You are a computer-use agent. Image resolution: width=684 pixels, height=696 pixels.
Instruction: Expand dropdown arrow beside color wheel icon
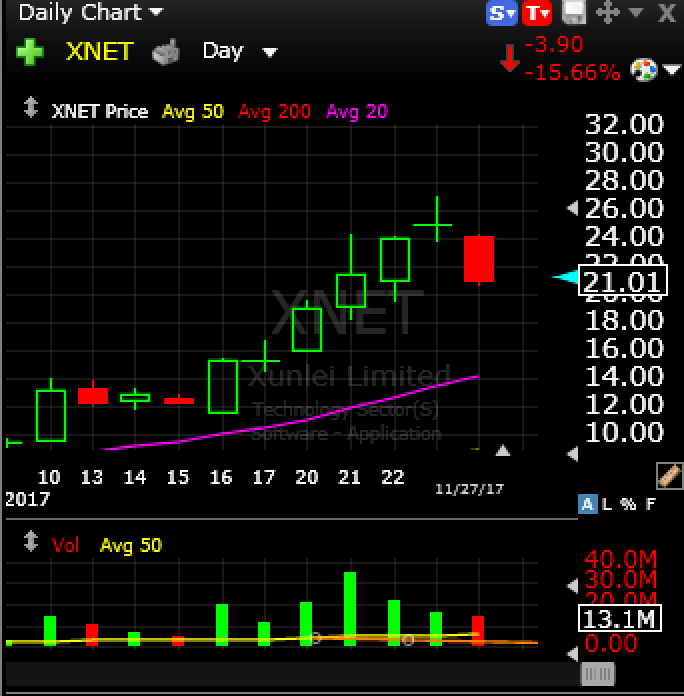[x=672, y=70]
